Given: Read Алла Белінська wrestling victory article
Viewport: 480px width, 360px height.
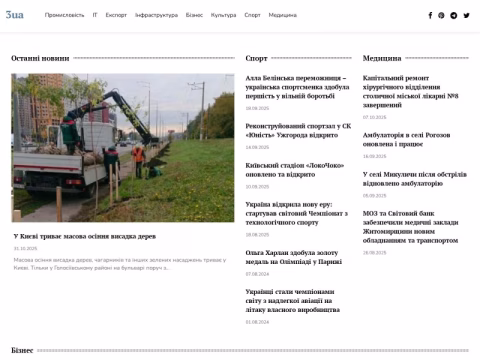Looking at the screenshot, I should tap(297, 87).
